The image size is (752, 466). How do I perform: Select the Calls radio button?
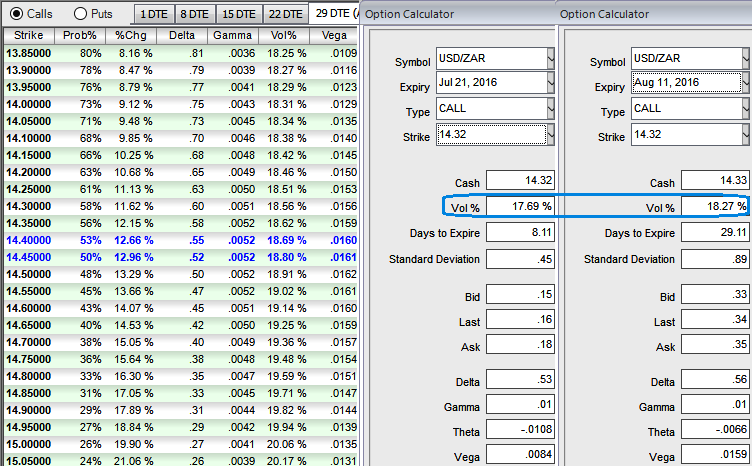tap(12, 14)
